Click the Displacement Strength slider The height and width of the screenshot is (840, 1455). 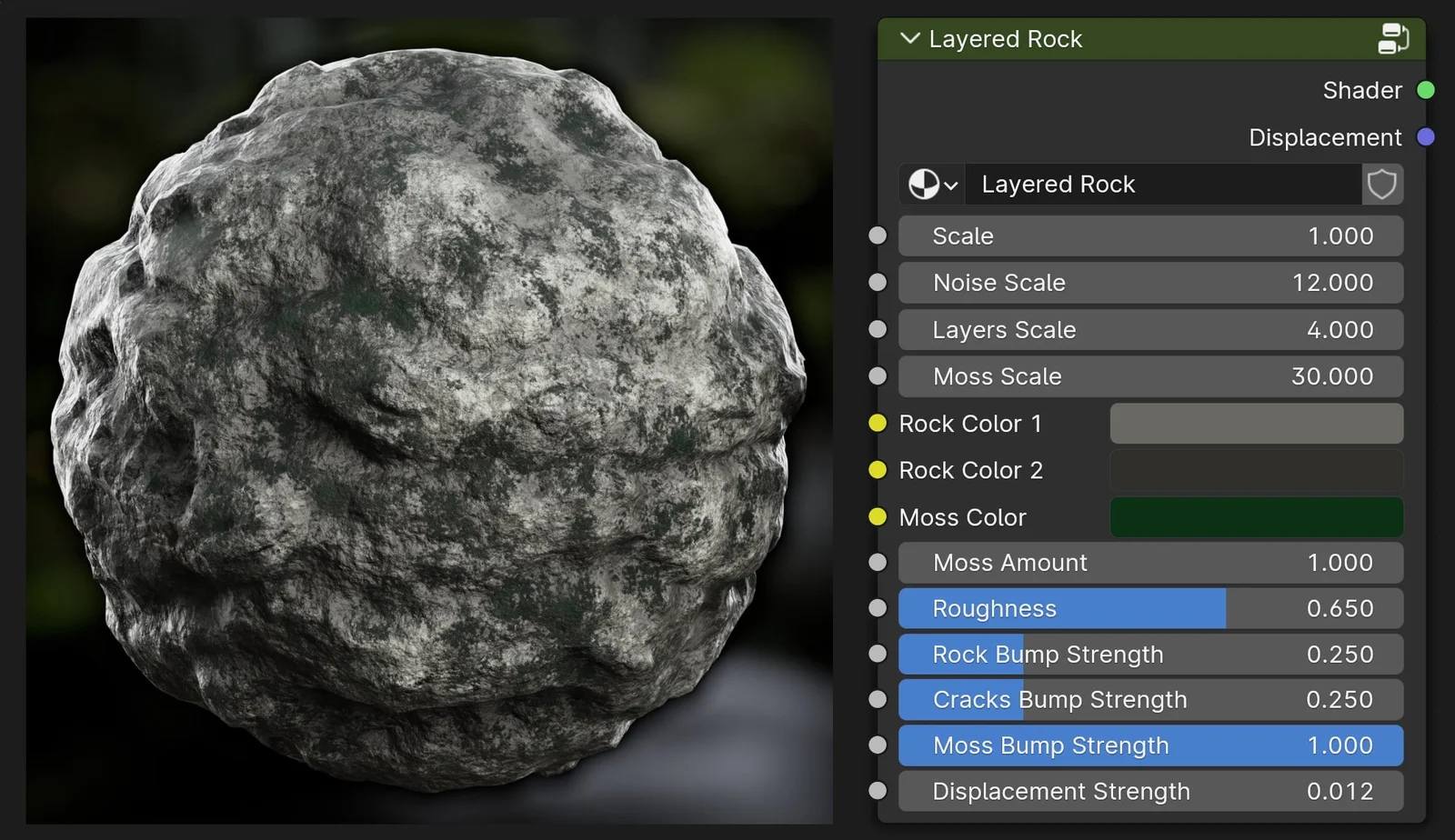click(x=1150, y=791)
